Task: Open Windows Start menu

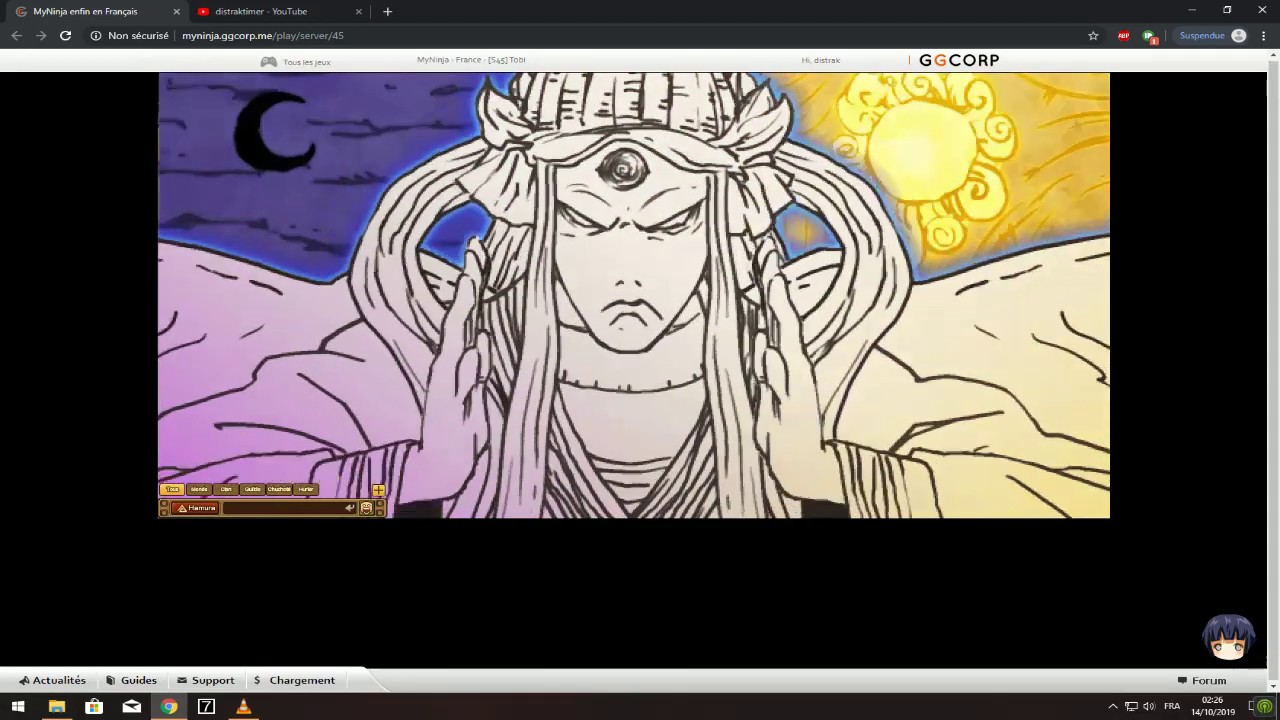Action: click(18, 706)
